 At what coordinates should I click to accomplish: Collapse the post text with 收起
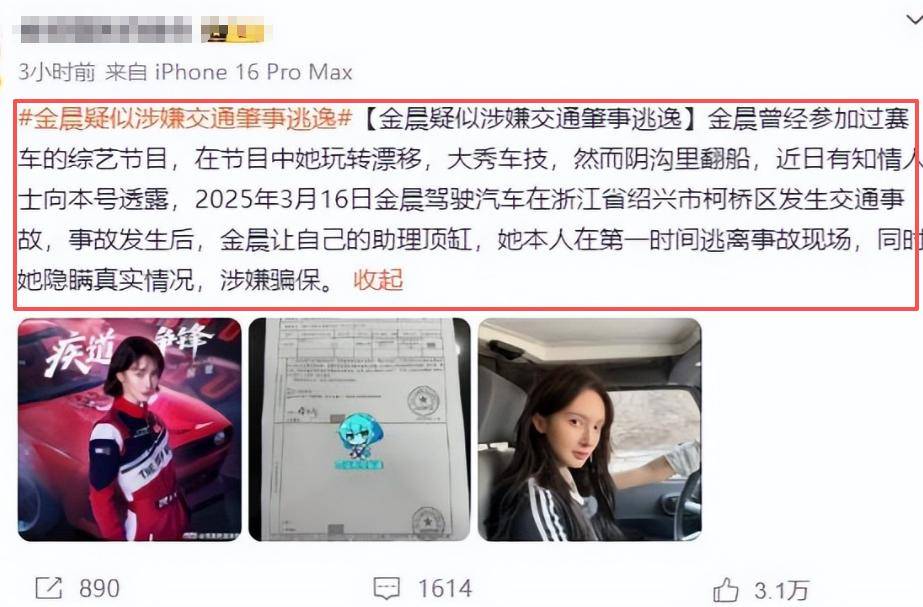(x=379, y=280)
